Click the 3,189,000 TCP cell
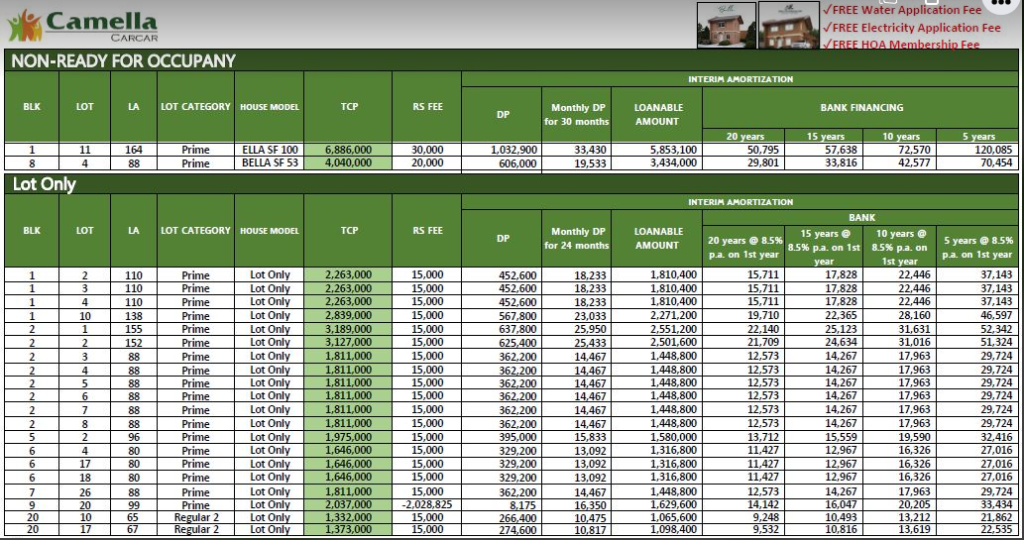 pos(348,329)
